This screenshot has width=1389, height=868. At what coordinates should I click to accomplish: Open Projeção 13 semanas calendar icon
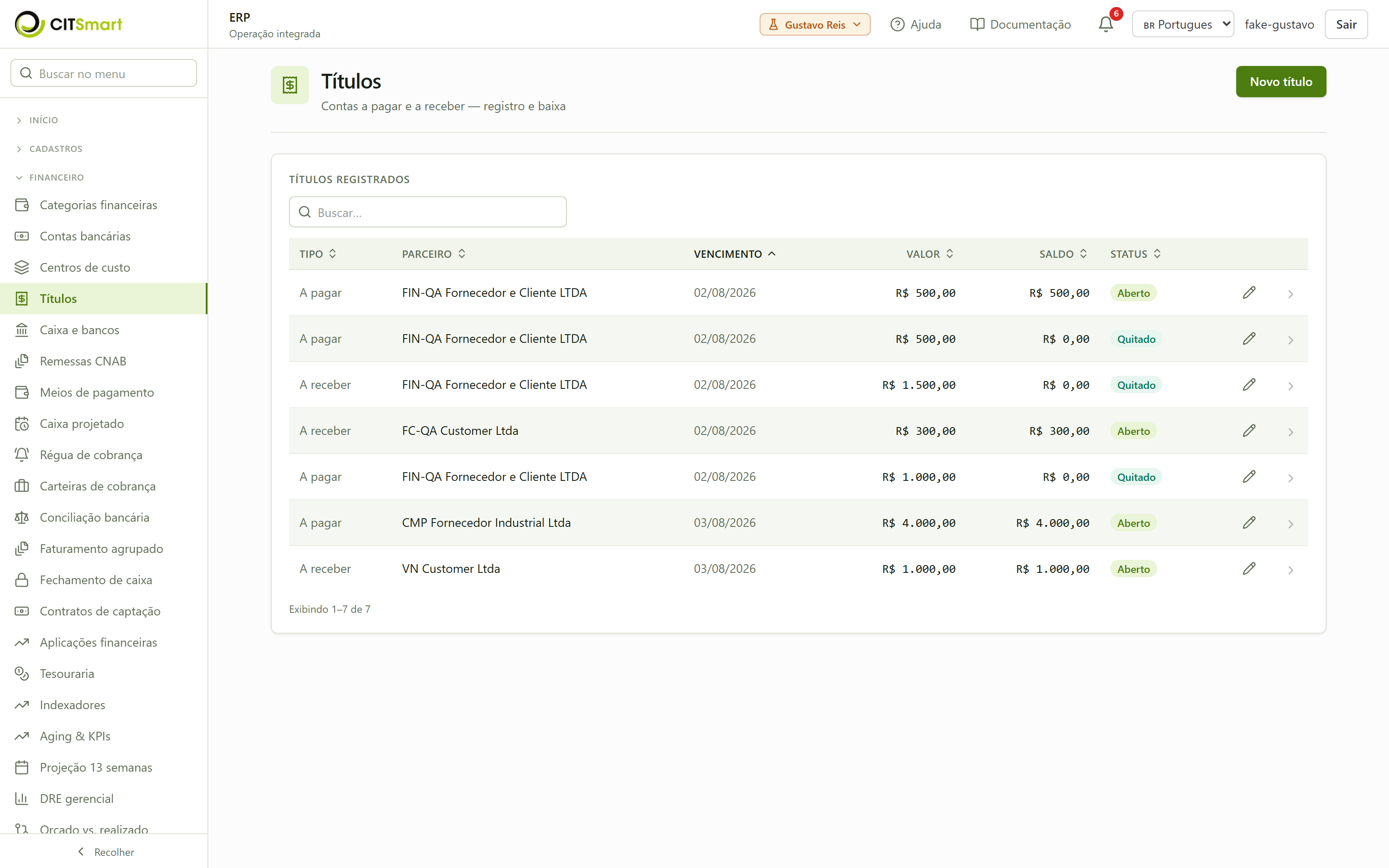click(22, 768)
